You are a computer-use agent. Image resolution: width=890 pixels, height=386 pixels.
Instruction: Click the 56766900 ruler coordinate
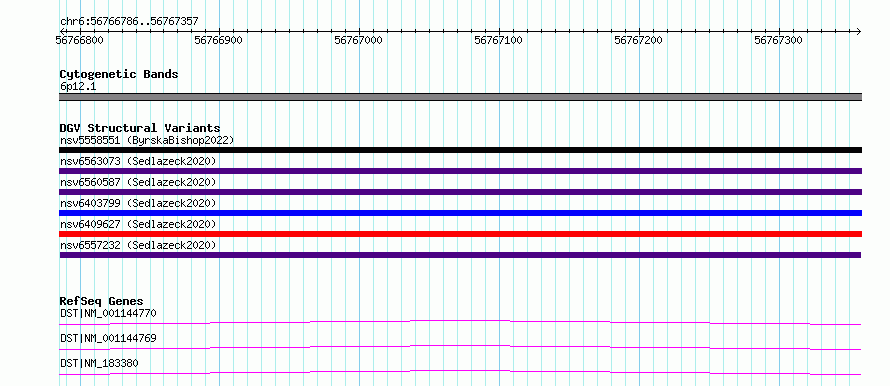[x=219, y=40]
